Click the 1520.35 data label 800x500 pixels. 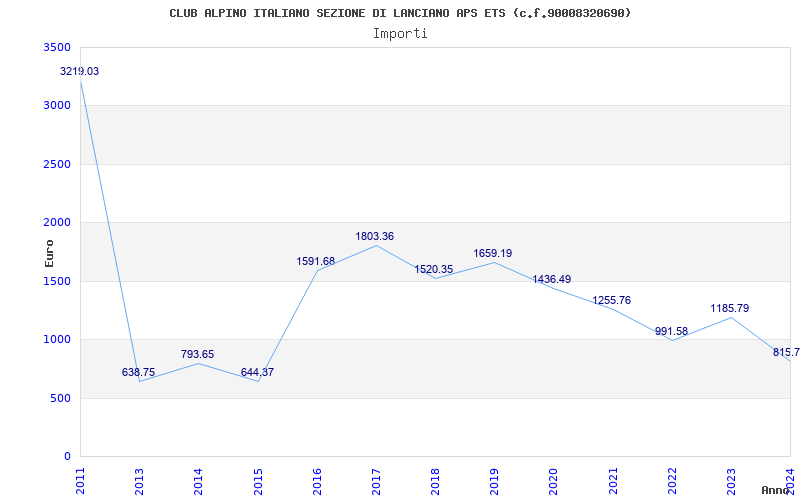coord(434,270)
